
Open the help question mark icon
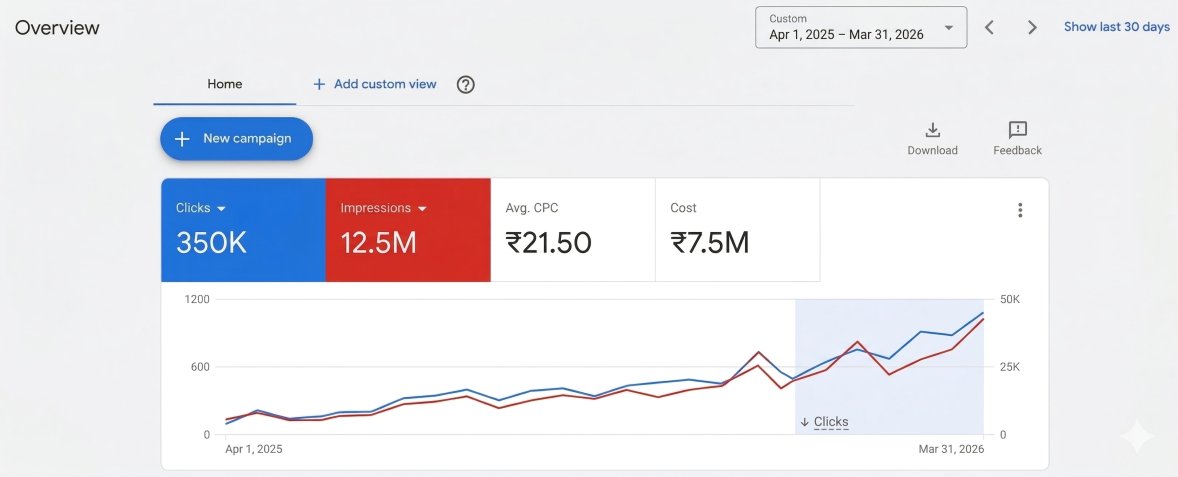(466, 84)
